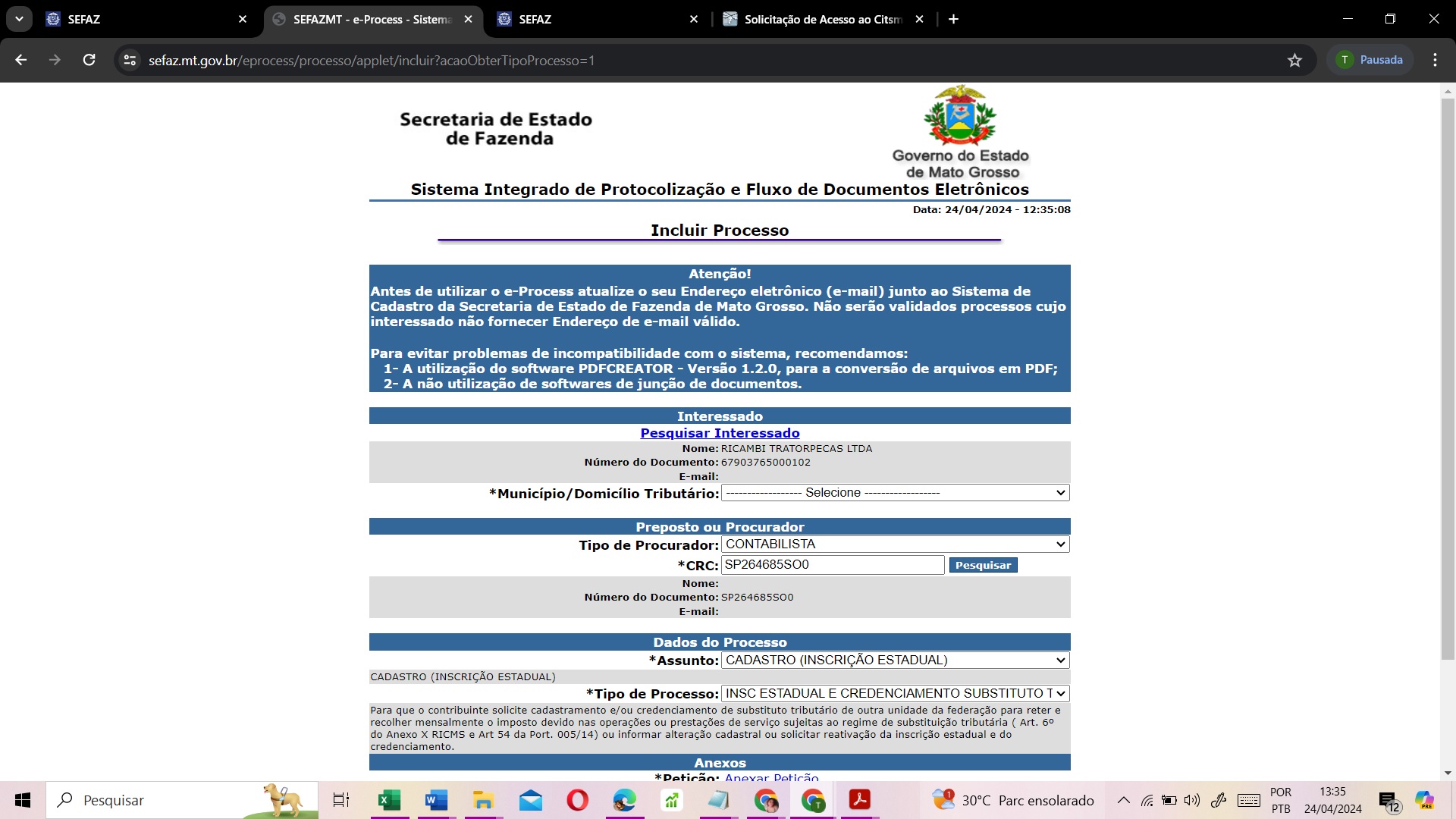Open the Mail app from taskbar

531,800
